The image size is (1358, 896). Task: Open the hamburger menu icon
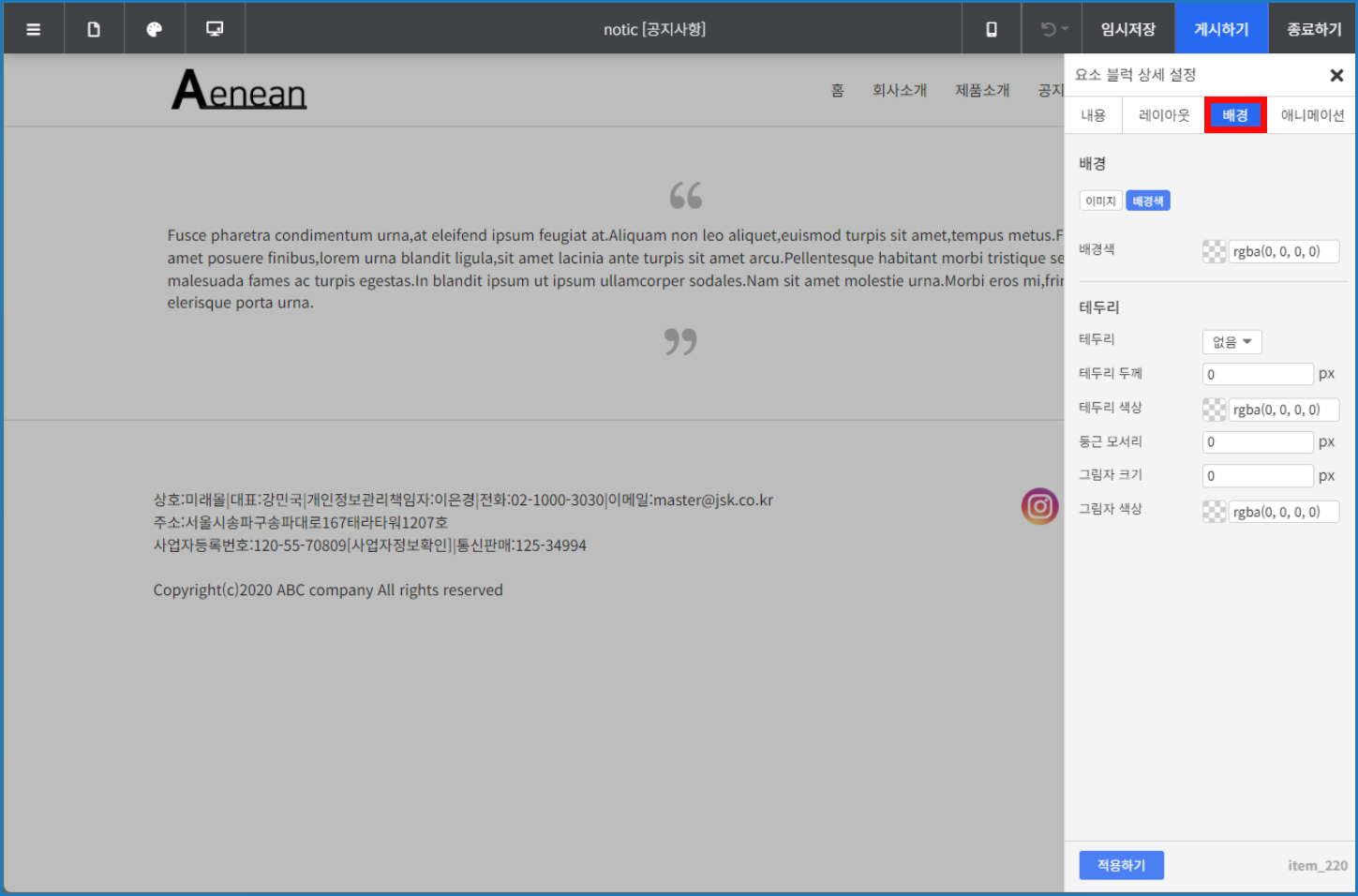tap(34, 29)
